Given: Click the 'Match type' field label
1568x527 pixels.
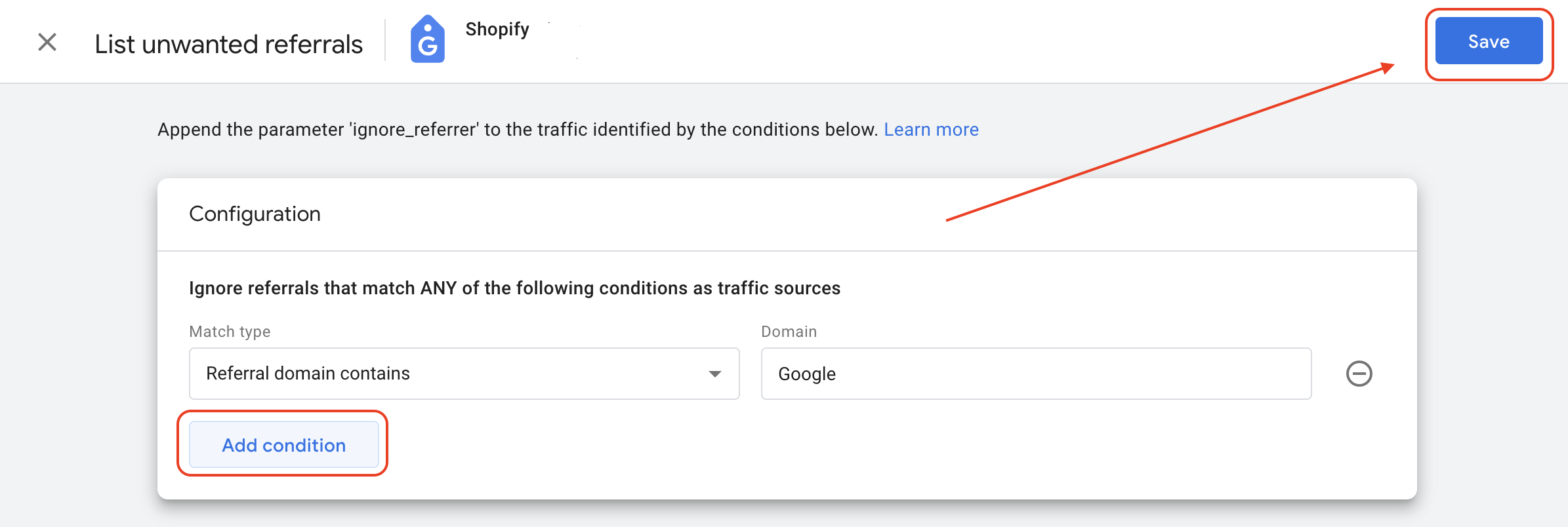Looking at the screenshot, I should (230, 331).
